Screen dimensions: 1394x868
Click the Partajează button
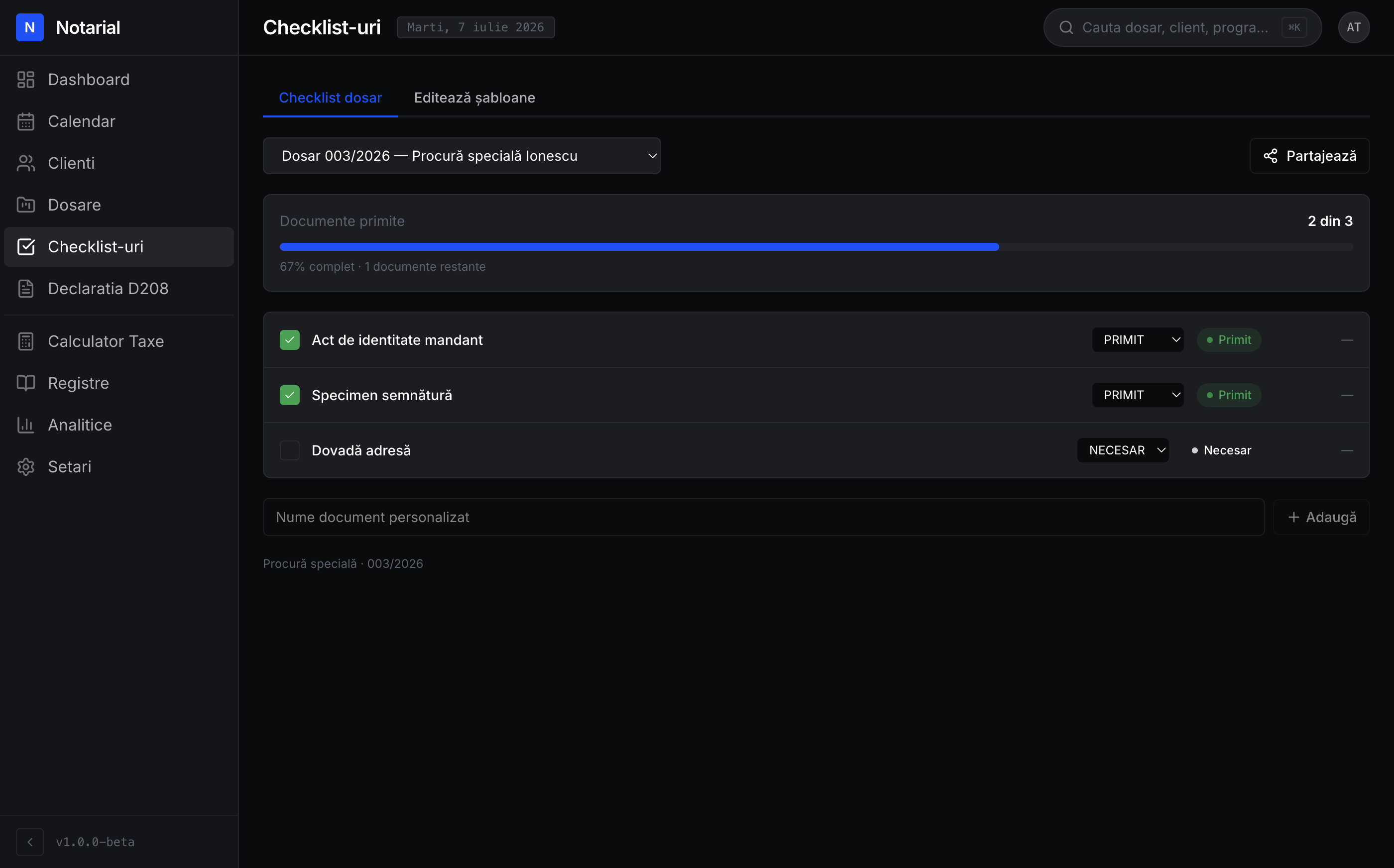(1309, 156)
